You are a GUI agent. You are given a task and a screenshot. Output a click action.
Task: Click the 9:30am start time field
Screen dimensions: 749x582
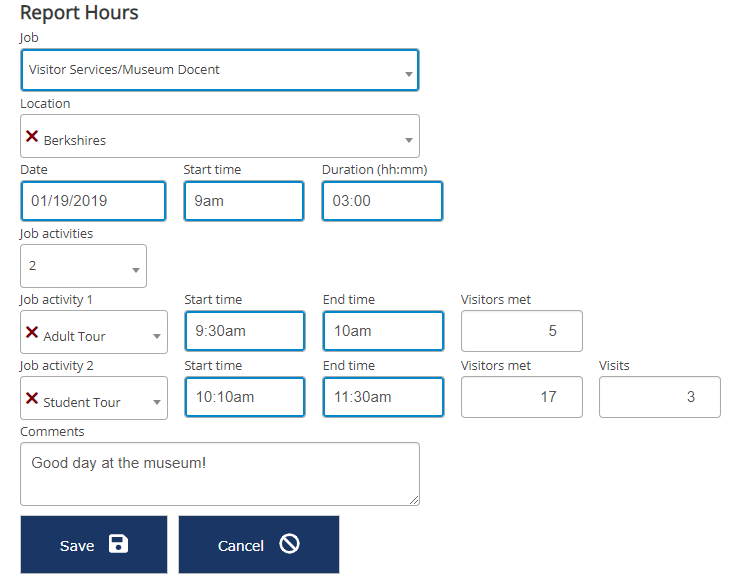click(245, 331)
